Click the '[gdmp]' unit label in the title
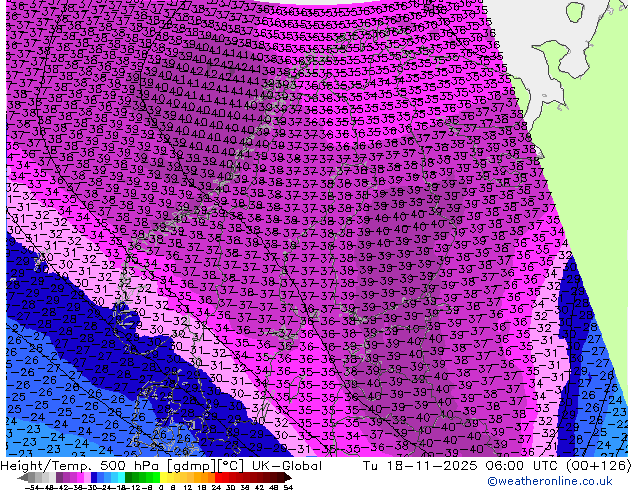Image resolution: width=634 pixels, height=490 pixels. coord(192,466)
